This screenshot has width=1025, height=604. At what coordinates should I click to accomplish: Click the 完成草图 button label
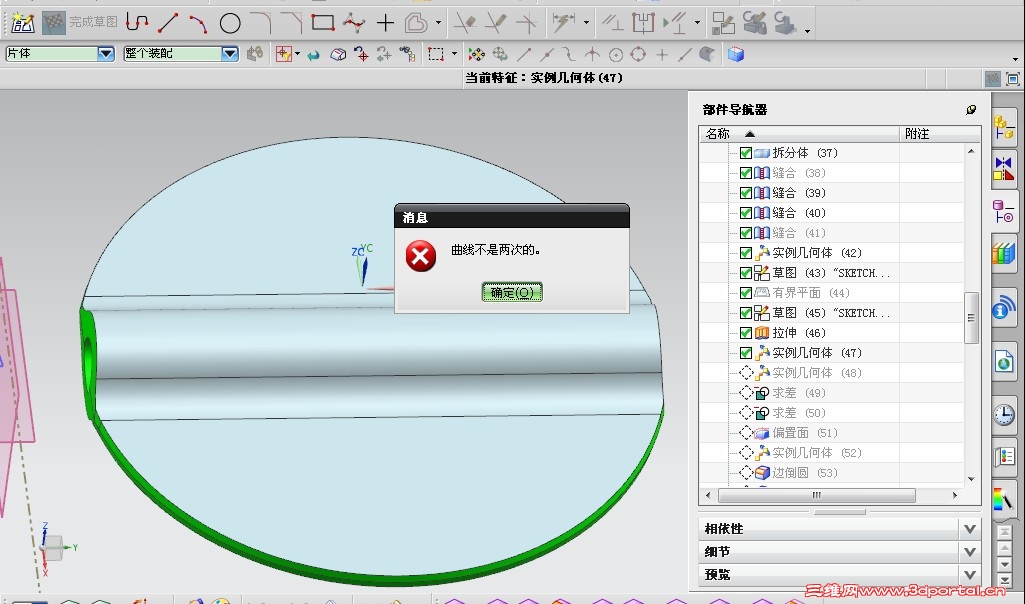click(x=93, y=22)
